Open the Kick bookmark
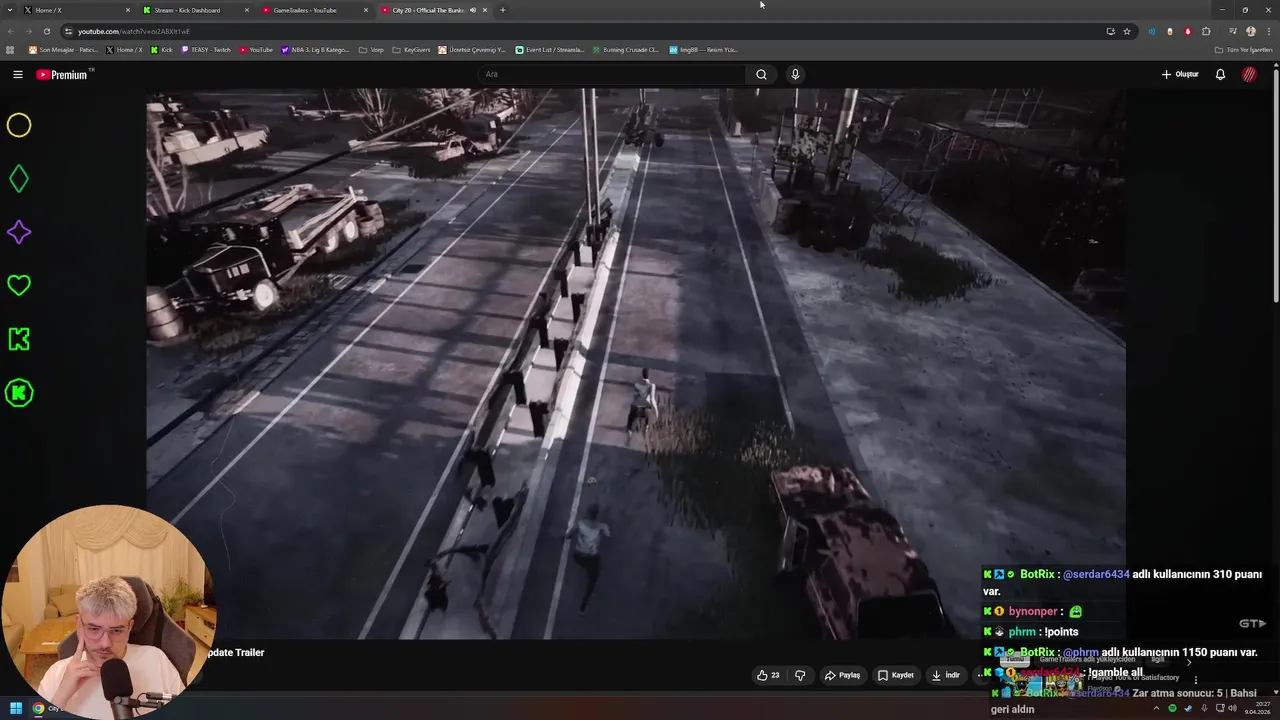This screenshot has width=1280, height=720. coord(161,49)
